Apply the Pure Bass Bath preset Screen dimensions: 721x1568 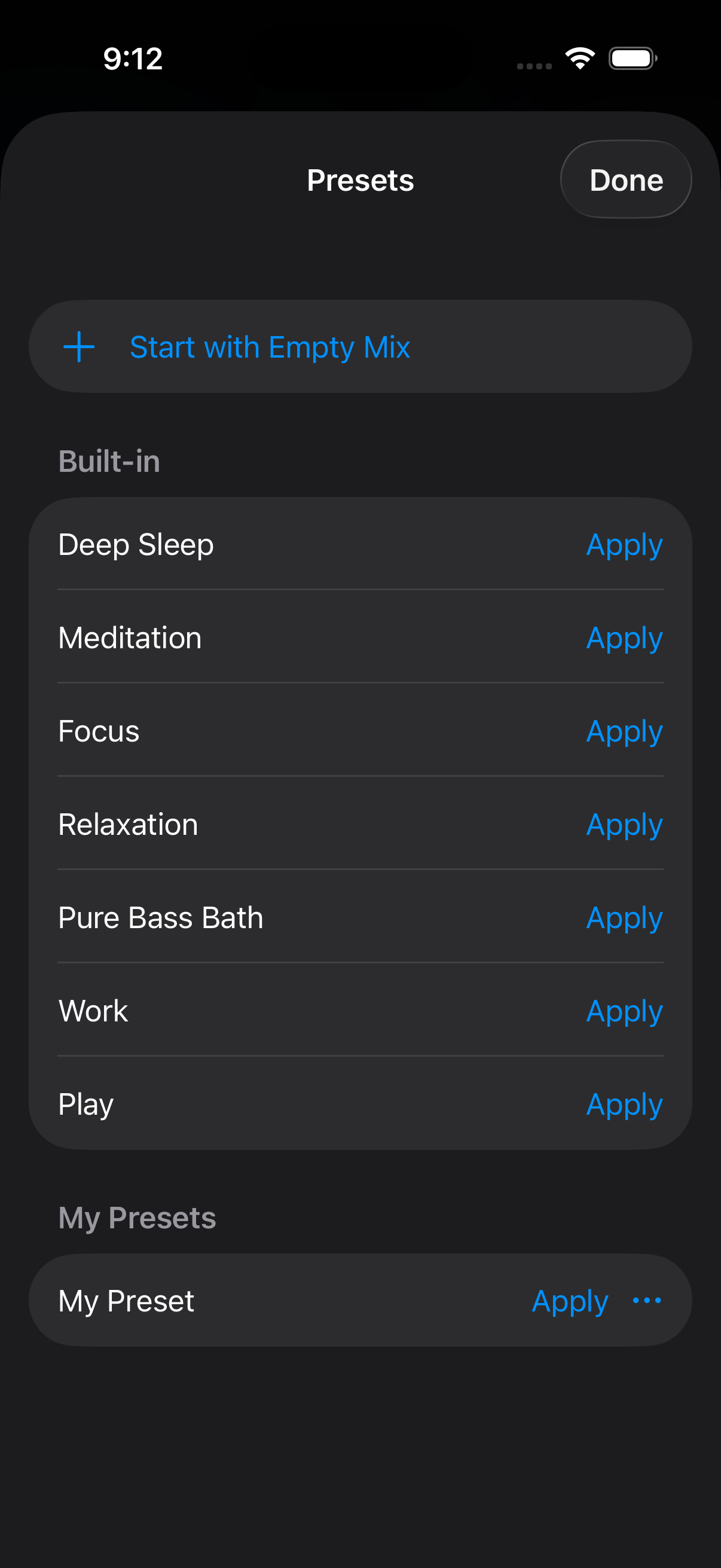click(x=624, y=918)
